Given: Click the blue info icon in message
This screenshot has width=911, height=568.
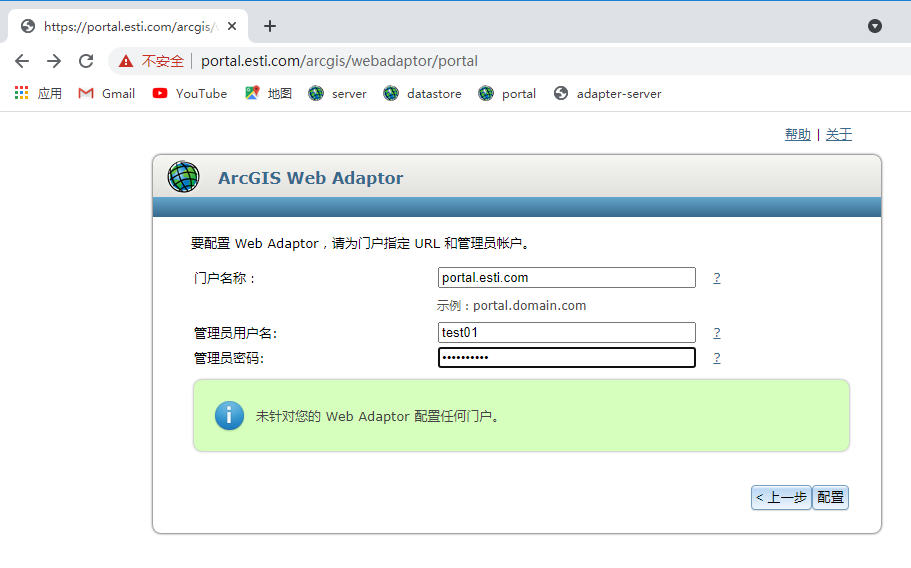Looking at the screenshot, I should click(x=229, y=416).
